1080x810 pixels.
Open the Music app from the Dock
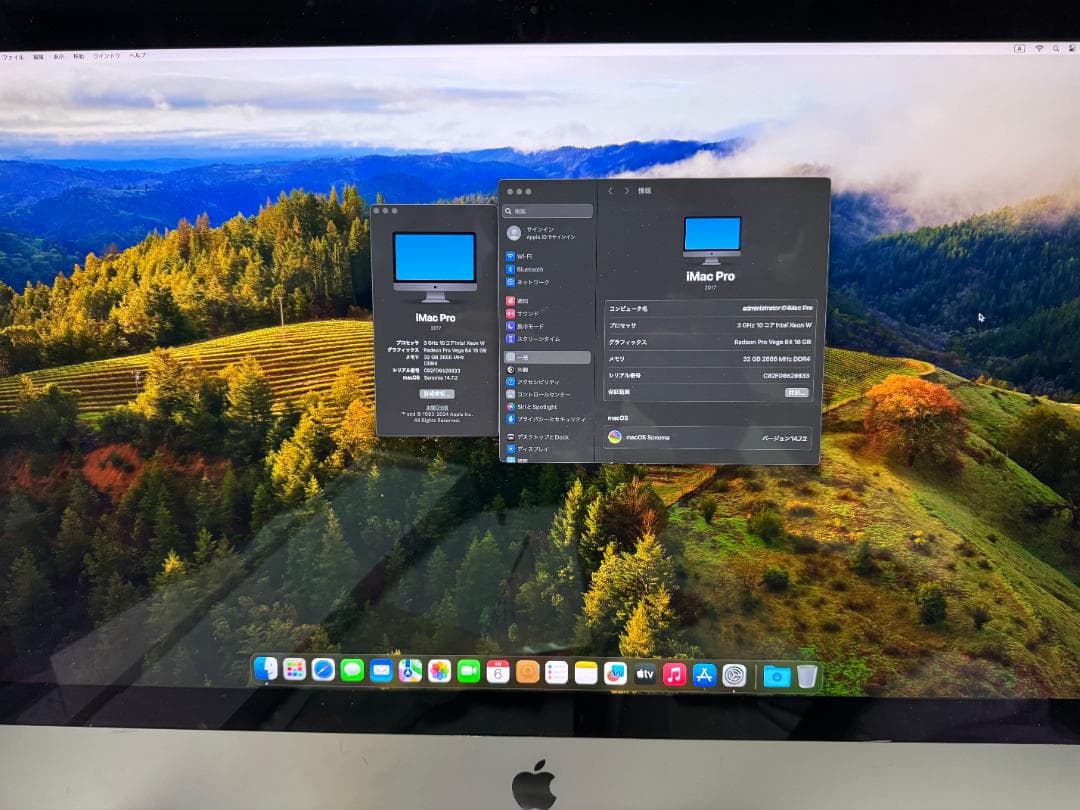click(x=673, y=673)
